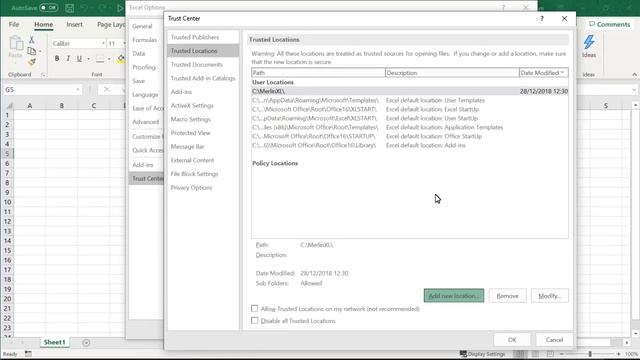Click the Save icon in the title bar
The height and width of the screenshot is (360, 640).
pyautogui.click(x=70, y=8)
